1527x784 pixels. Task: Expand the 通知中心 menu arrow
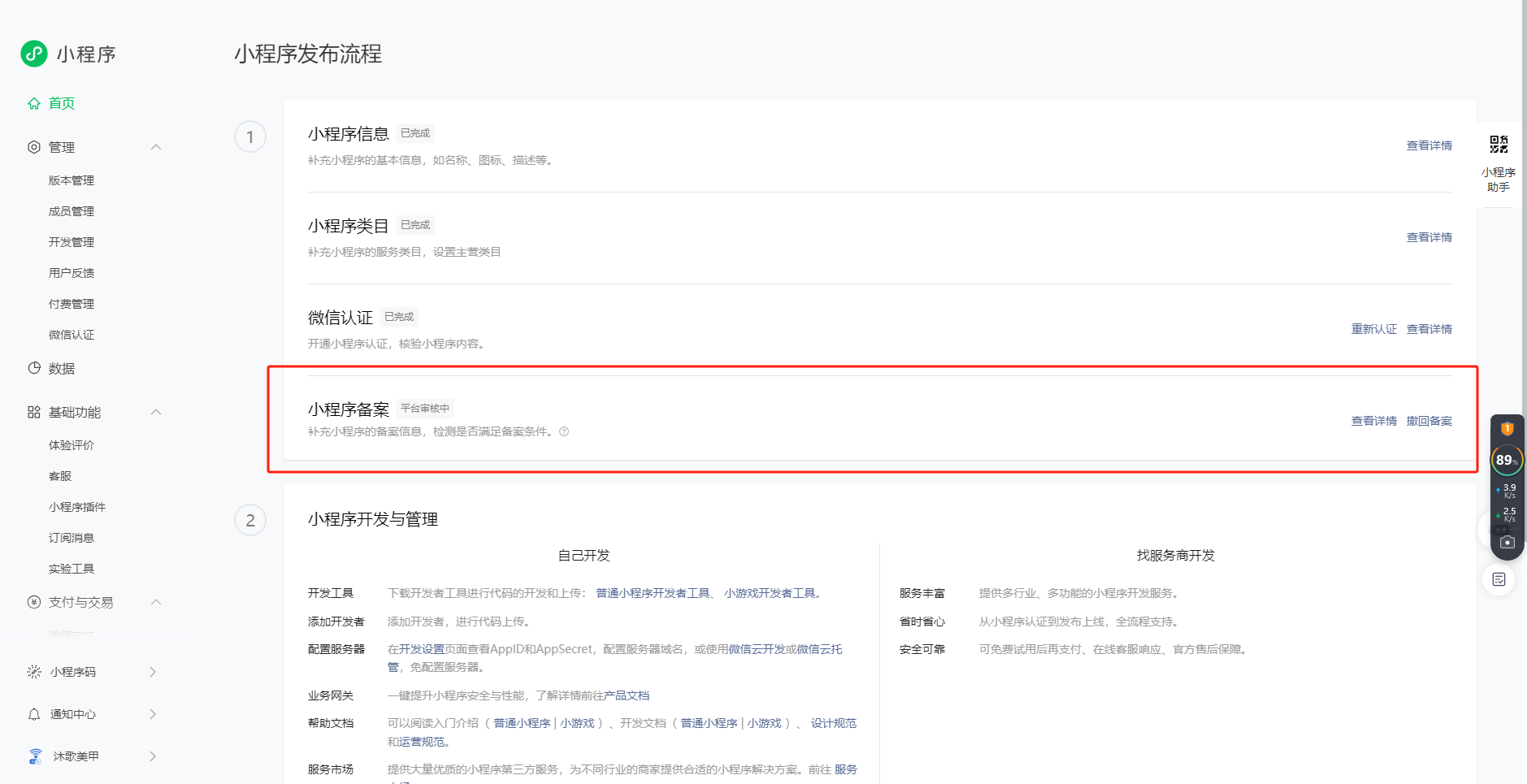(153, 714)
